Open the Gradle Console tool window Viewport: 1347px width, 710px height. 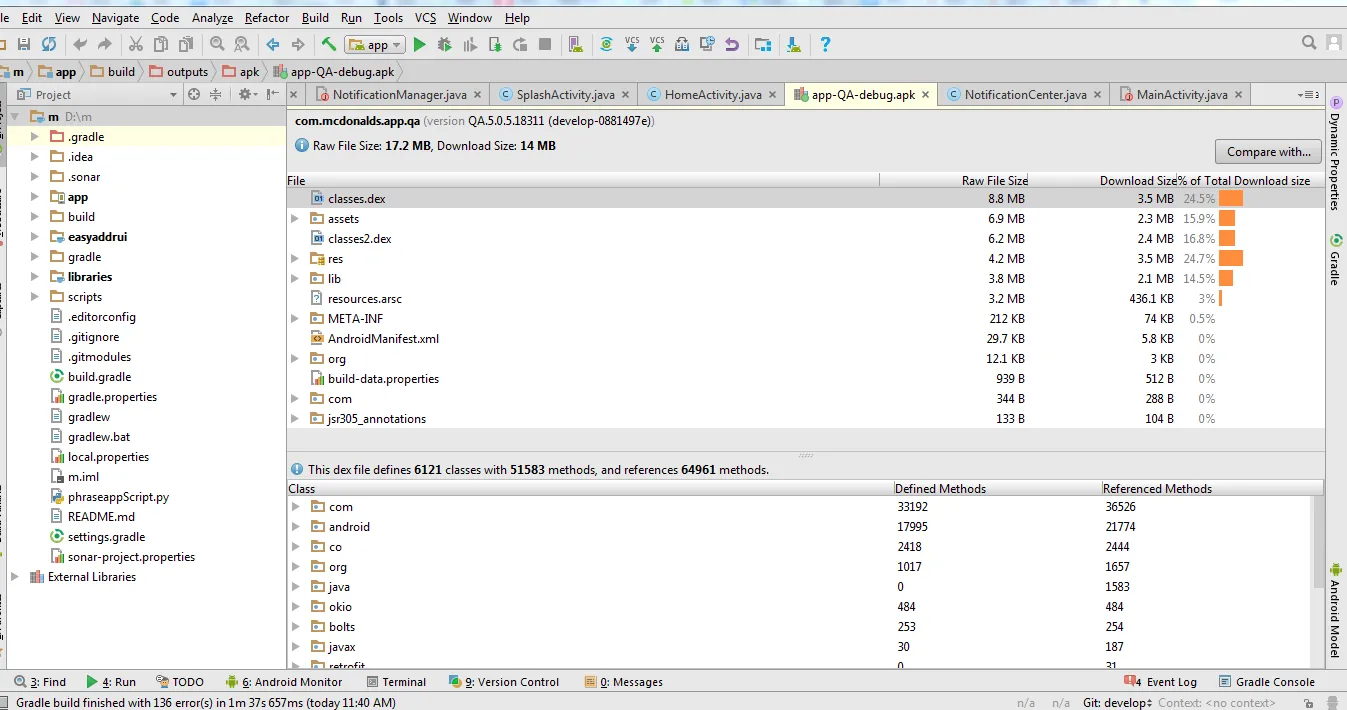coord(1267,682)
